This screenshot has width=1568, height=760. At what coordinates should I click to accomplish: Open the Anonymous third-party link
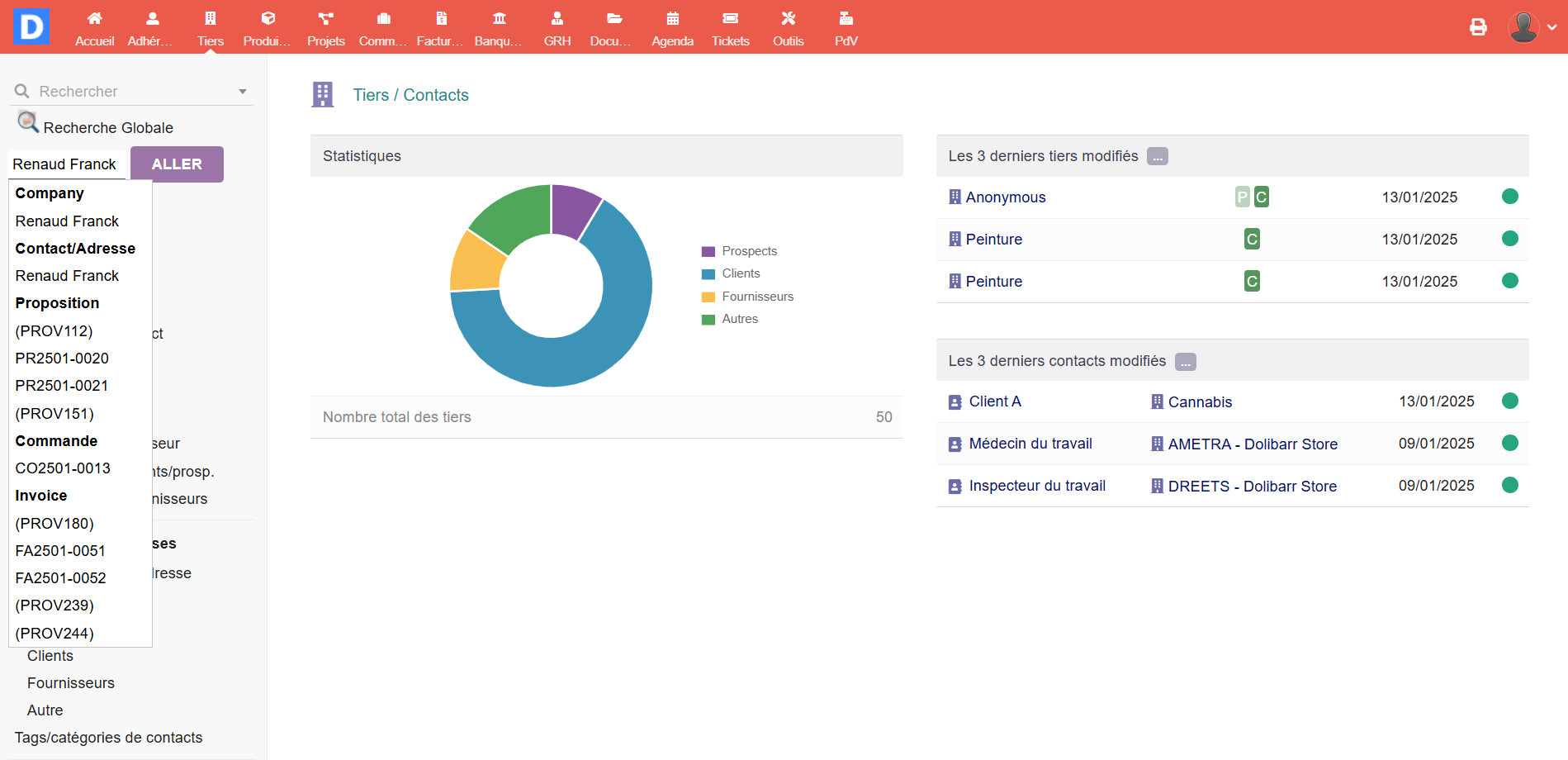coord(1005,197)
